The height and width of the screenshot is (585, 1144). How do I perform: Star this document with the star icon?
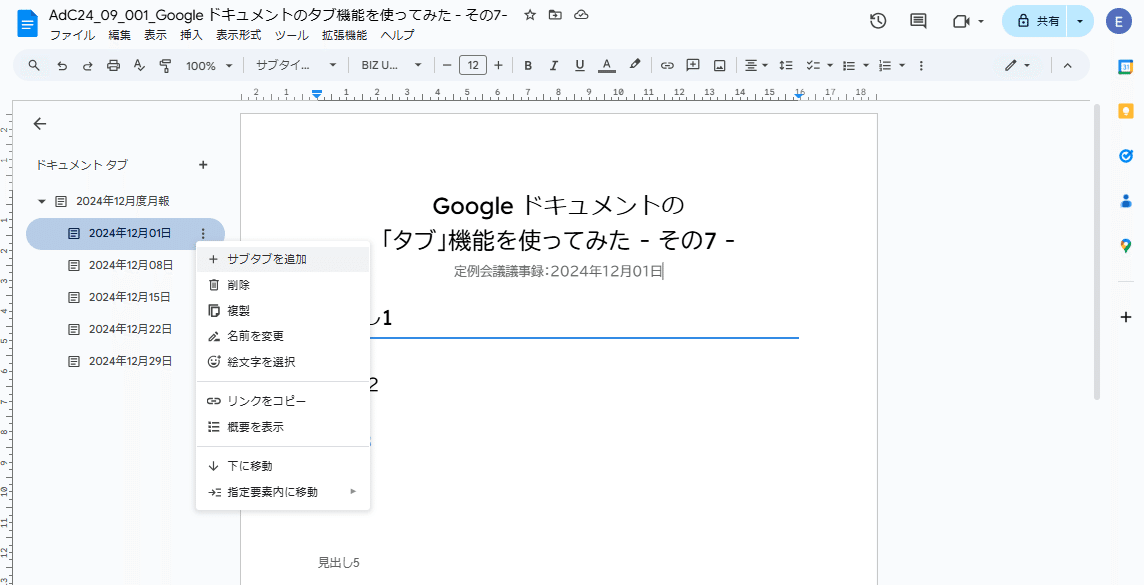530,15
